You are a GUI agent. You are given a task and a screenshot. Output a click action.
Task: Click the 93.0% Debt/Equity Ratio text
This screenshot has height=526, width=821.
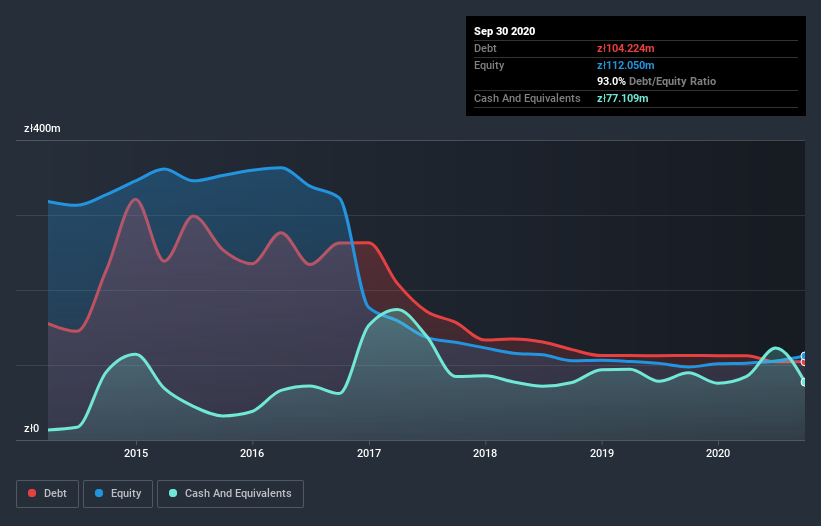tap(657, 81)
